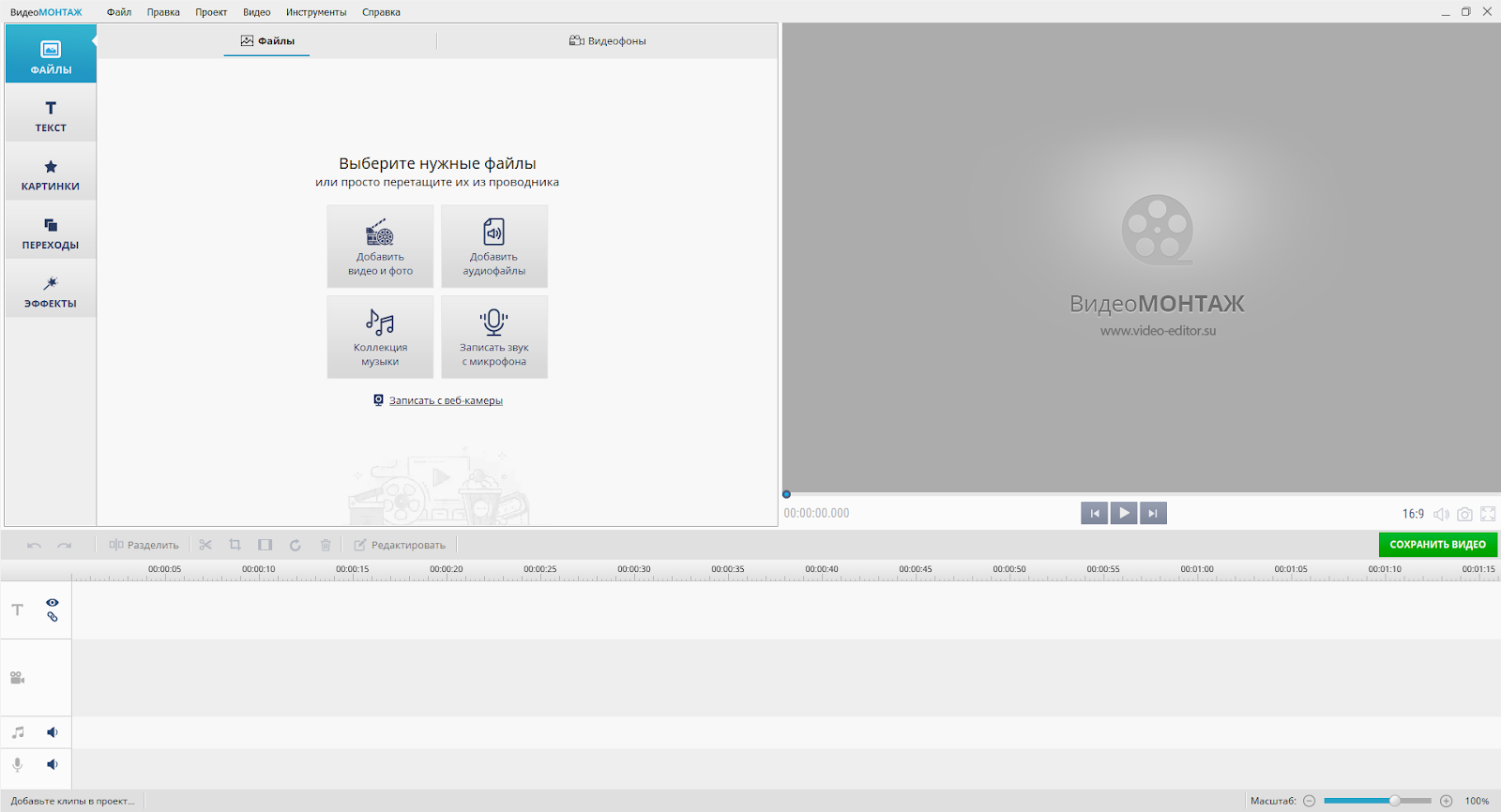Mute the microphone track speaker
Screen dimensions: 1501x812
tap(53, 764)
